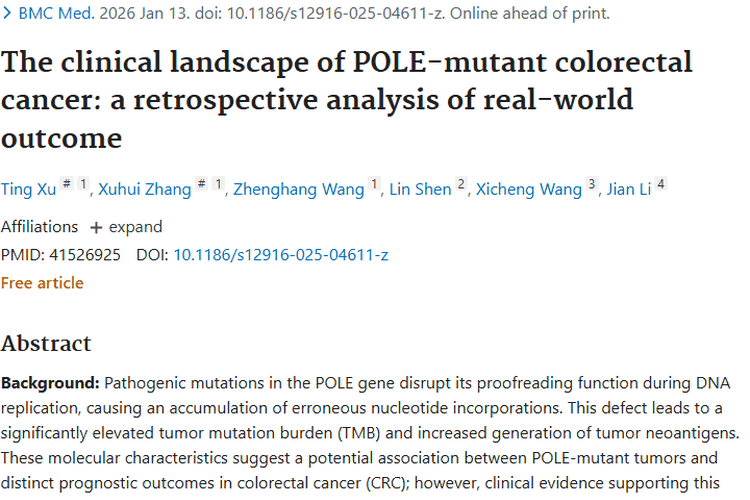750x500 pixels.
Task: Open Lin Shen's author page
Action: pyautogui.click(x=419, y=189)
